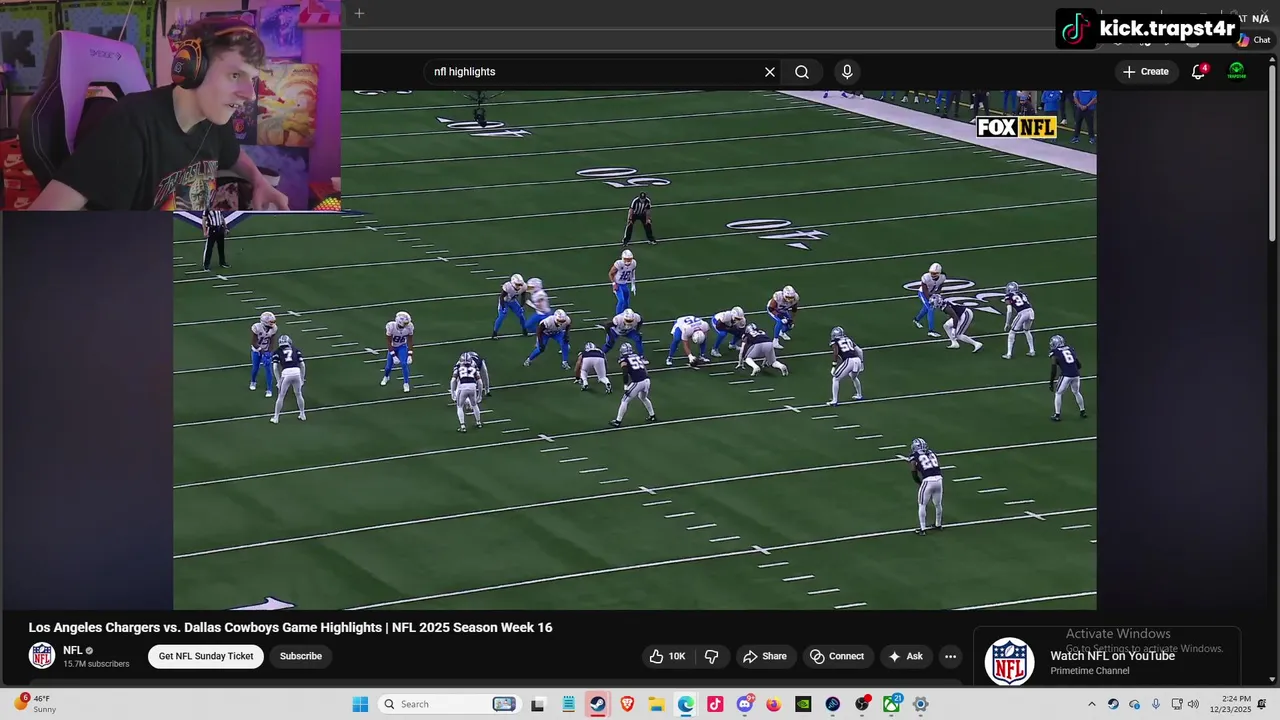Click the Steam icon in system tray
Screen dimensions: 1280x720
[x=1113, y=704]
